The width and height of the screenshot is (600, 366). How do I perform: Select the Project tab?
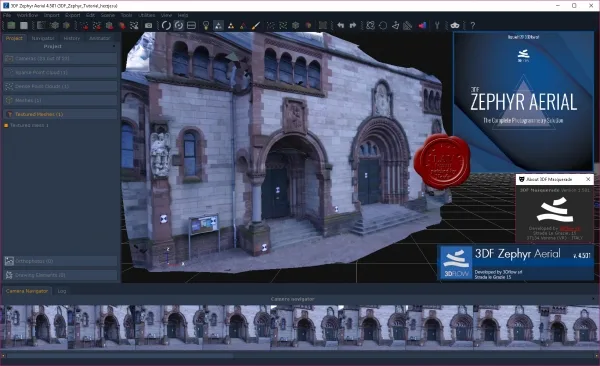(x=14, y=38)
